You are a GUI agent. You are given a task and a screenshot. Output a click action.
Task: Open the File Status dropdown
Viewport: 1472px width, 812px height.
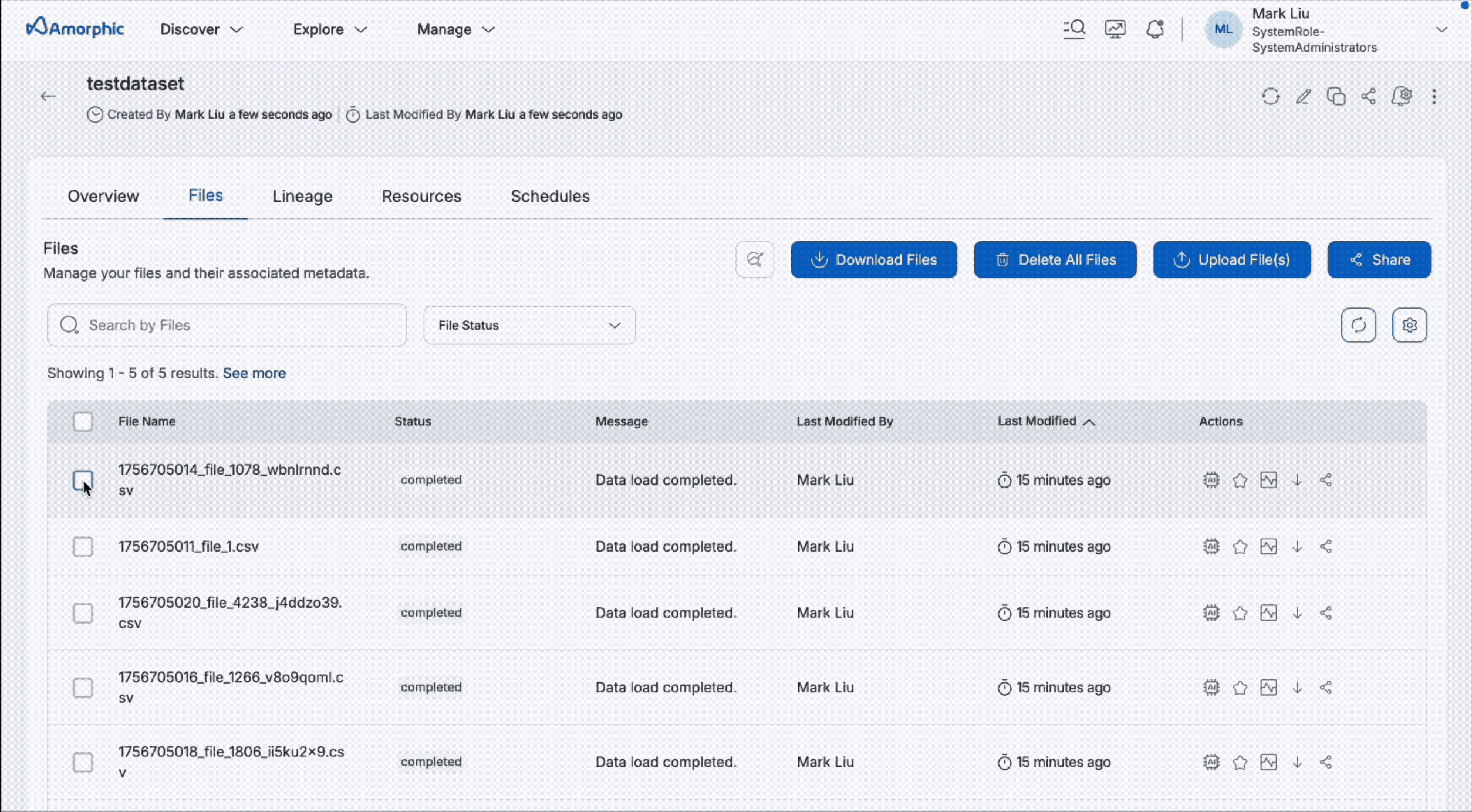pyautogui.click(x=529, y=325)
